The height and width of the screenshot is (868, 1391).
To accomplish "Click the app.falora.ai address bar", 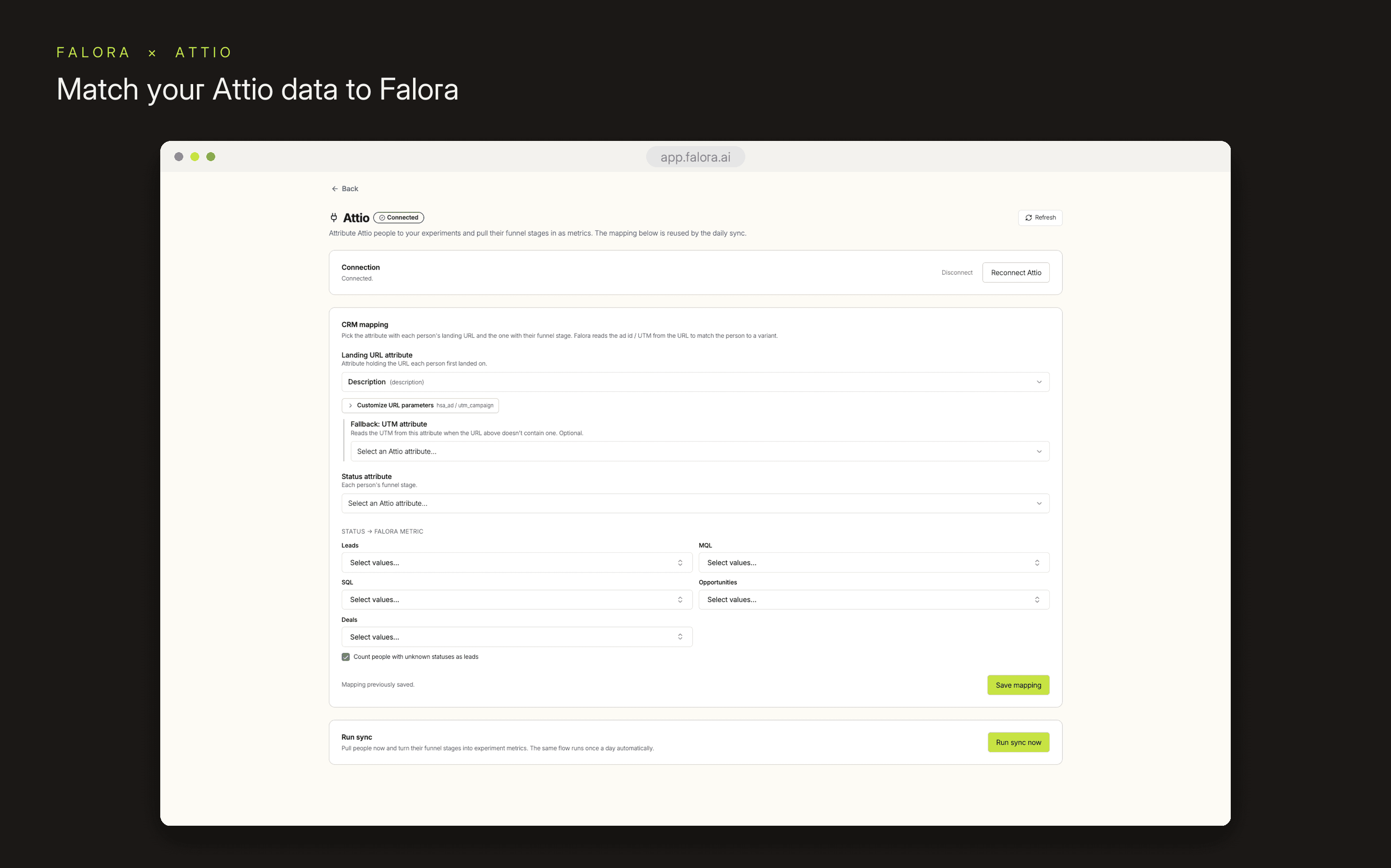I will click(x=695, y=157).
